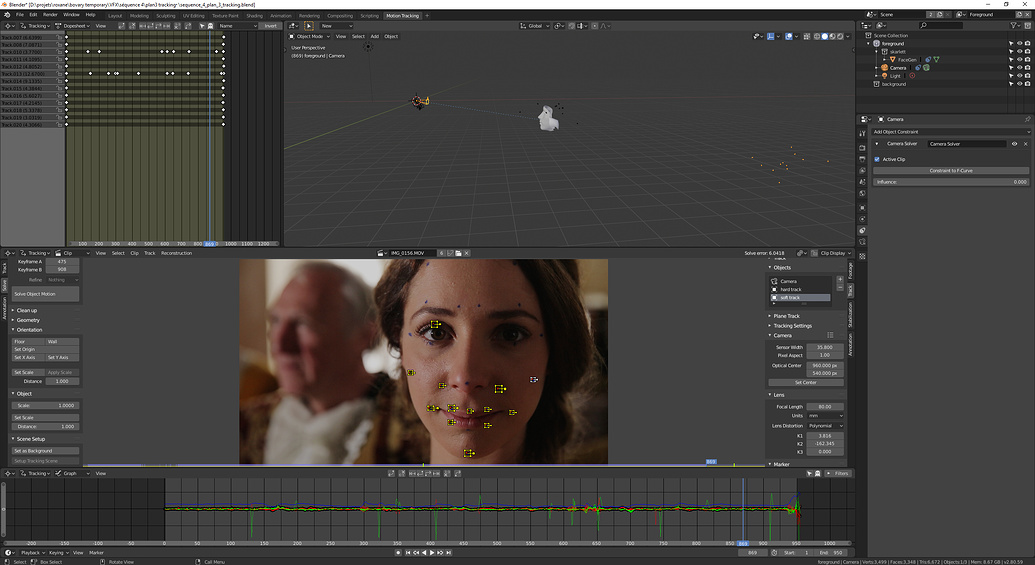Disable Light in renders via camera icon
1035x565 pixels.
[1027, 76]
